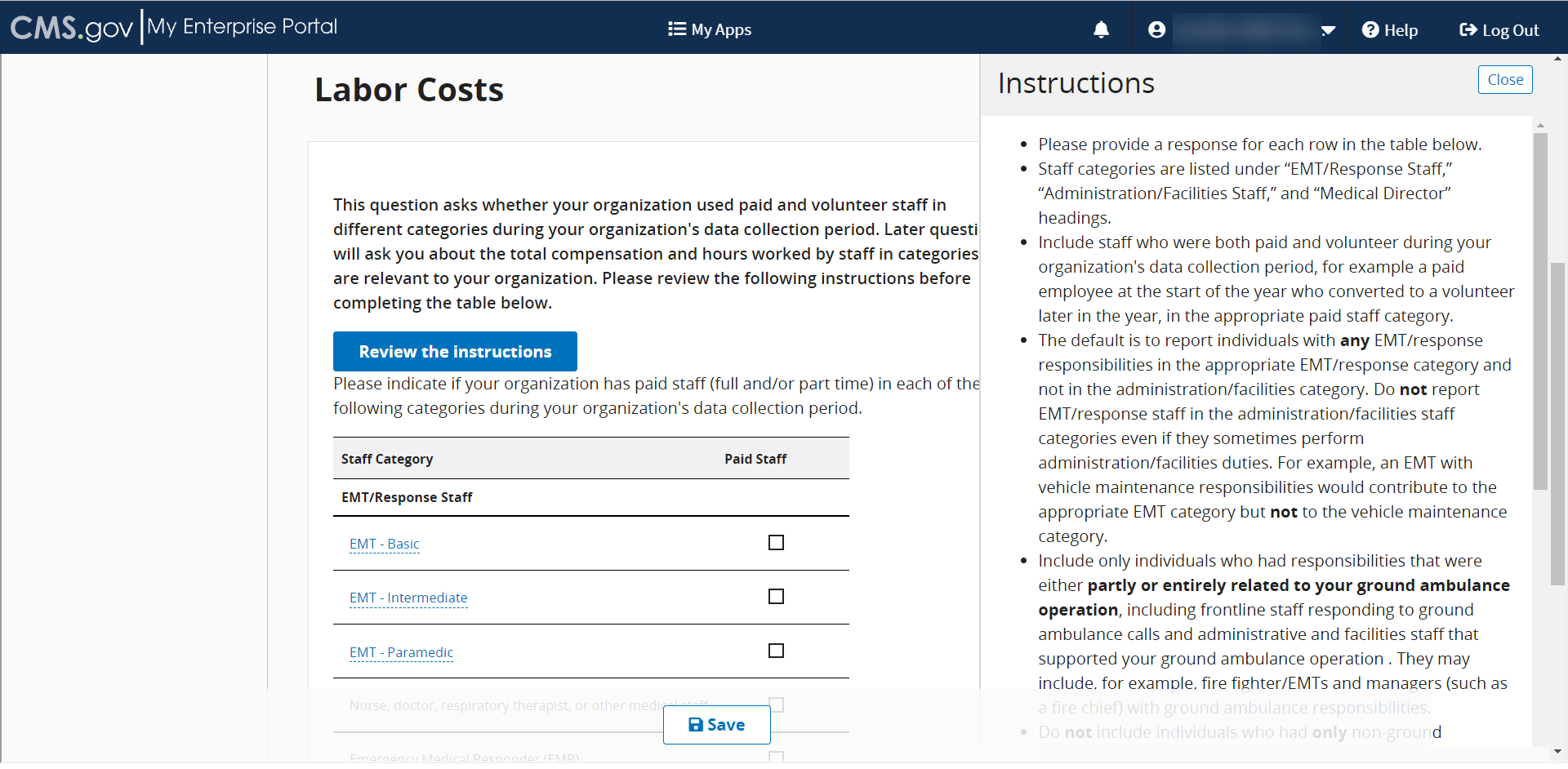Check the EMT - Basic paid staff box
Viewport: 1568px width, 769px height.
tap(776, 543)
